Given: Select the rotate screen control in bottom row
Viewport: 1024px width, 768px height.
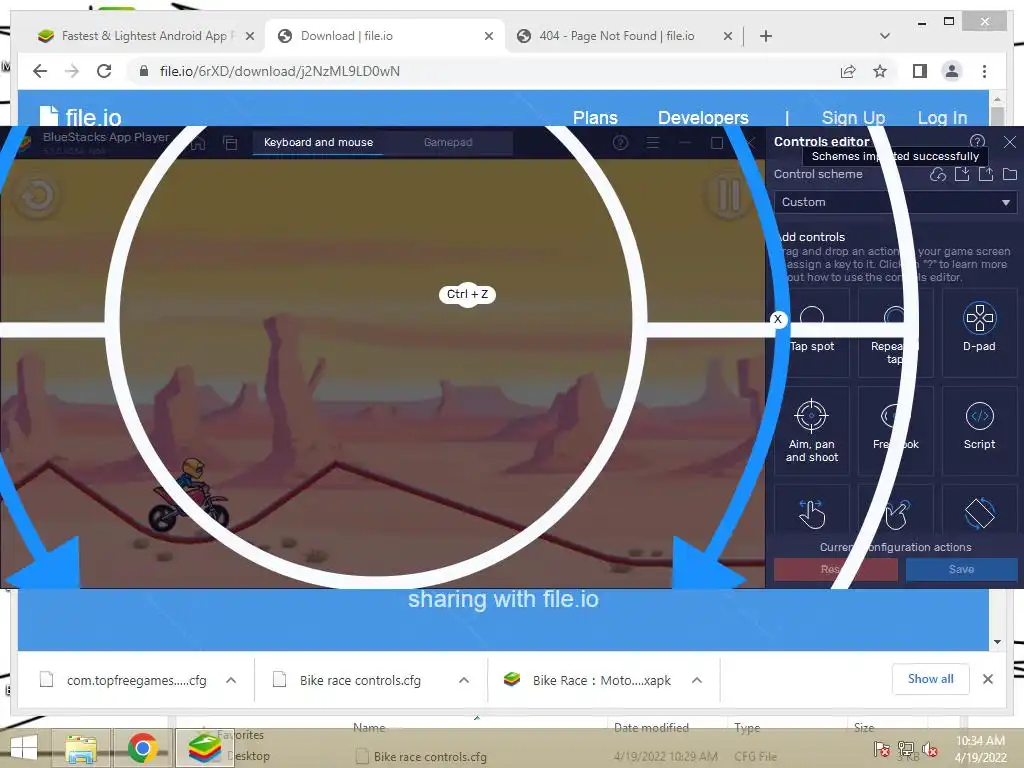Looking at the screenshot, I should coord(979,513).
